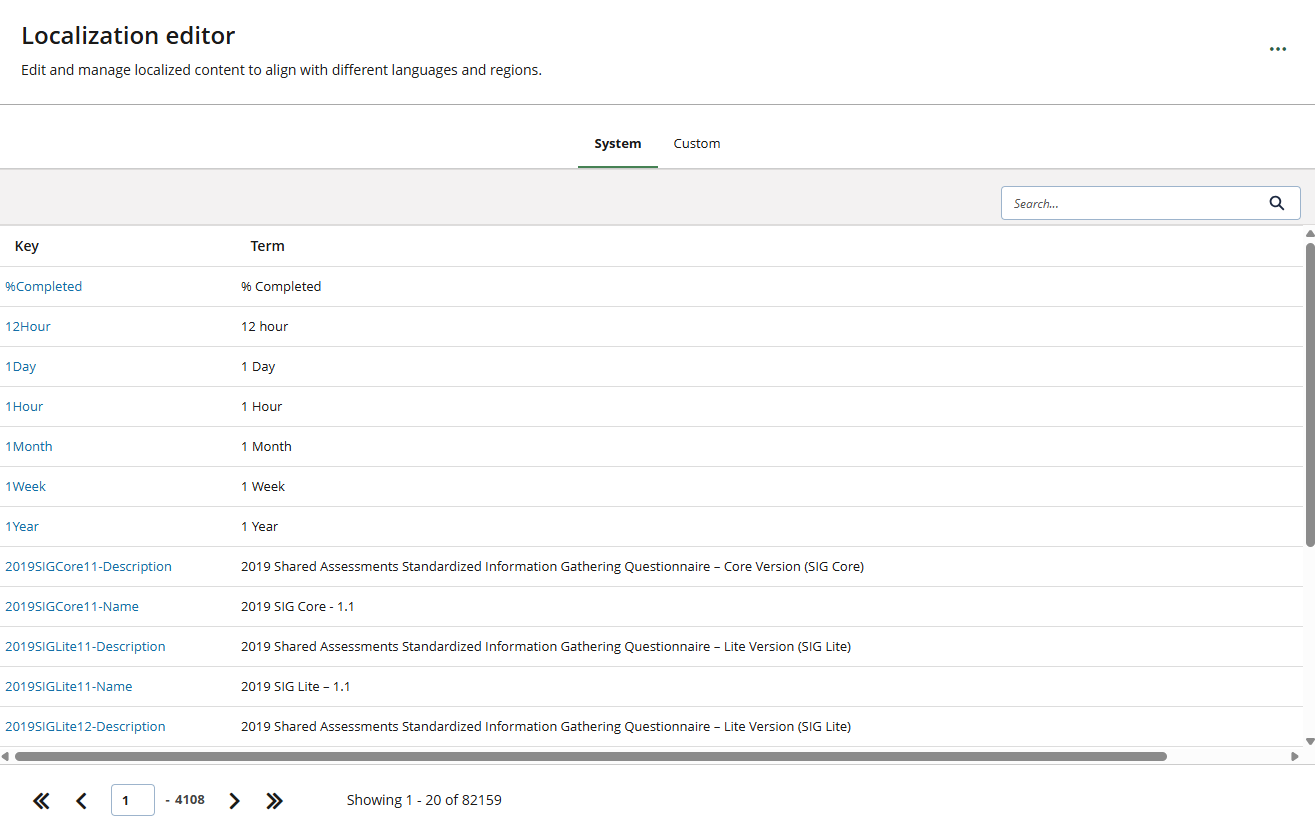Open the 1Month key entry
The image size is (1315, 829).
click(29, 447)
